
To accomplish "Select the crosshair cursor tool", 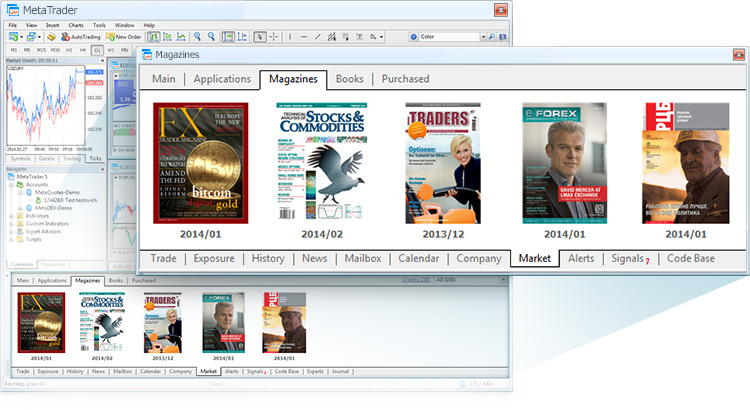I will tap(275, 37).
